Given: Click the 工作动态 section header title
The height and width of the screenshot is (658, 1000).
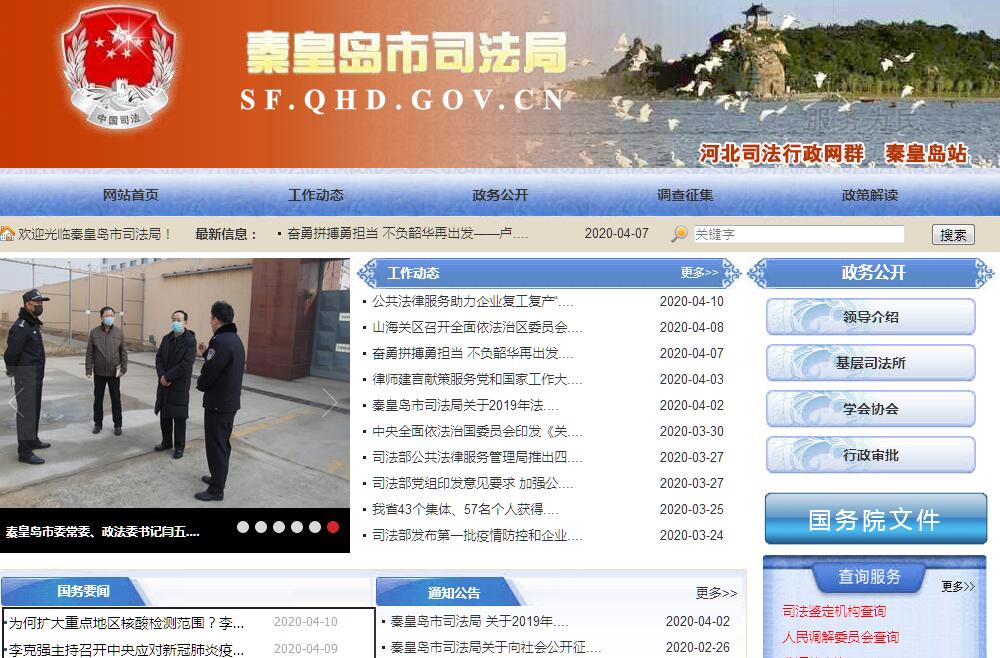Looking at the screenshot, I should click(x=413, y=273).
